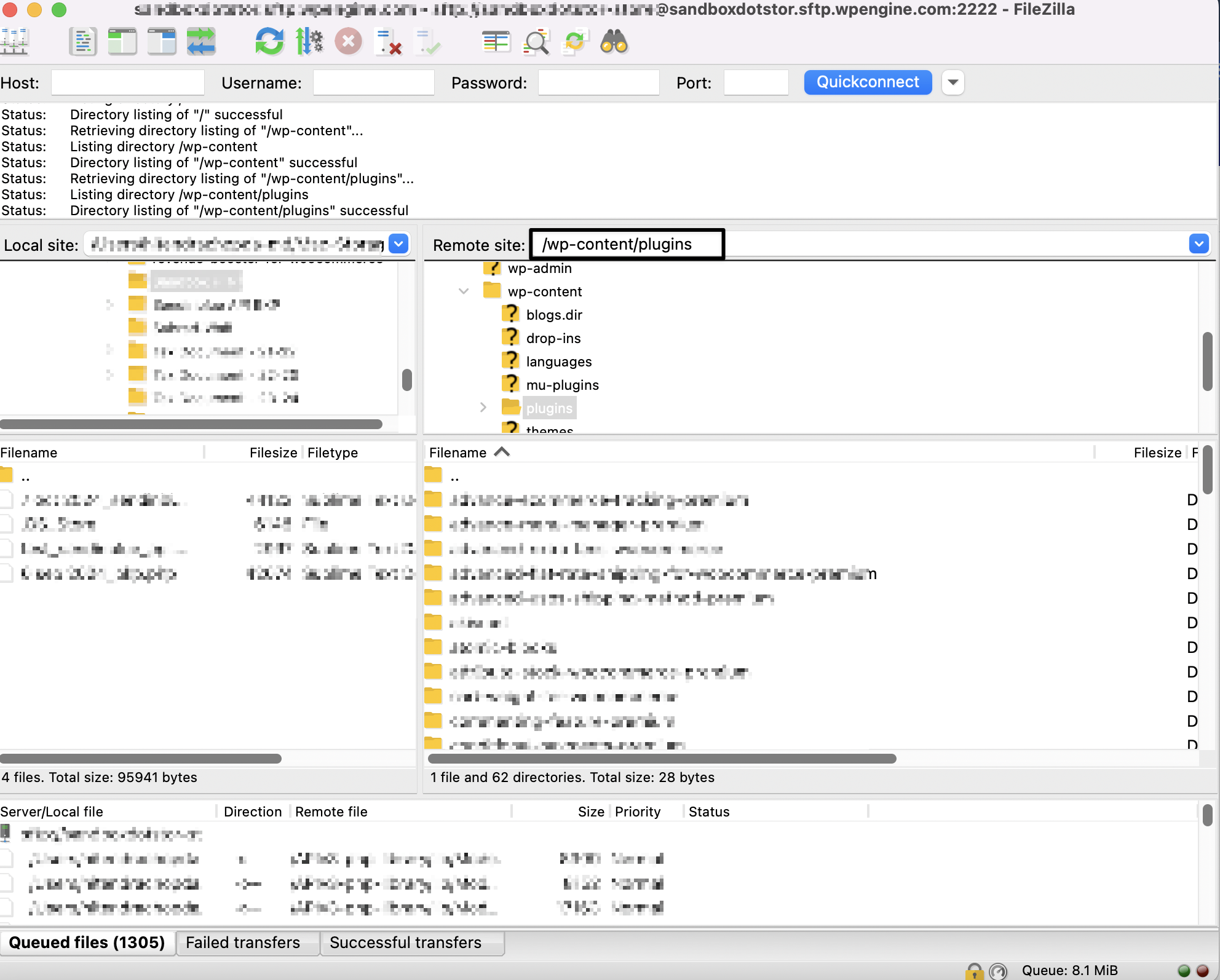Toggle synchronized browsing icon
1220x980 pixels.
click(575, 42)
